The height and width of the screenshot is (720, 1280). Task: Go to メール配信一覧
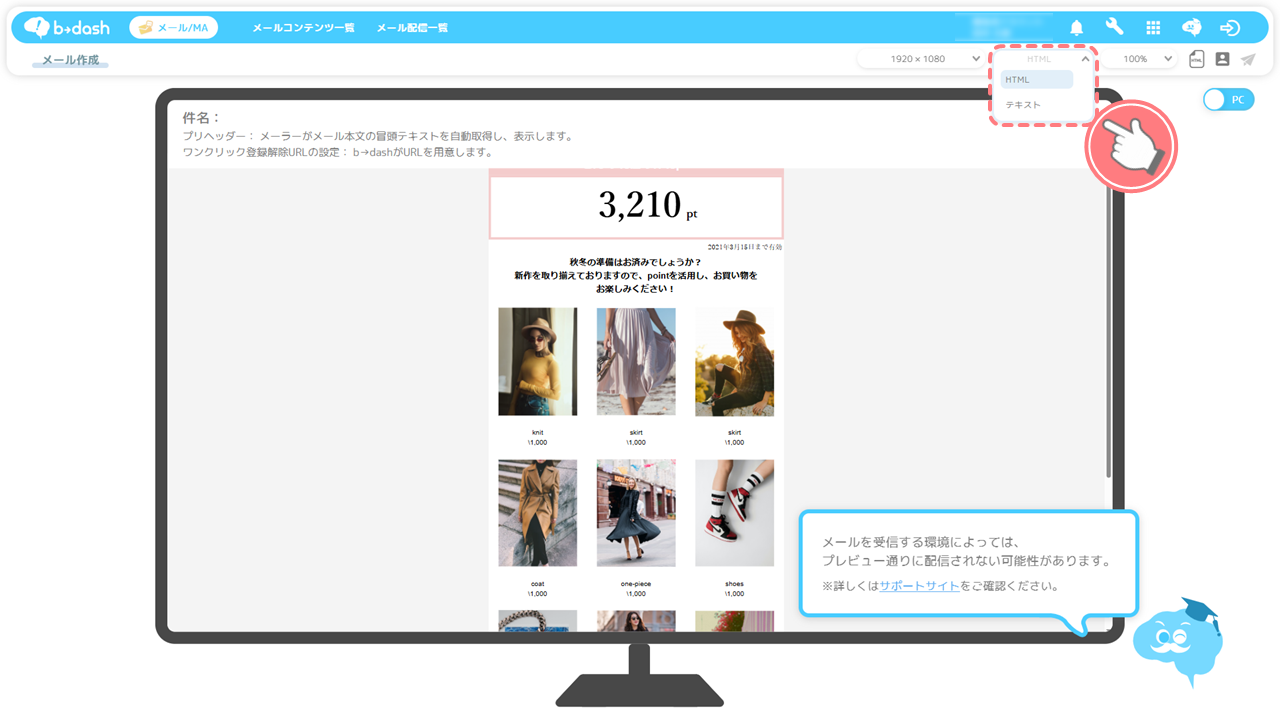pyautogui.click(x=412, y=28)
